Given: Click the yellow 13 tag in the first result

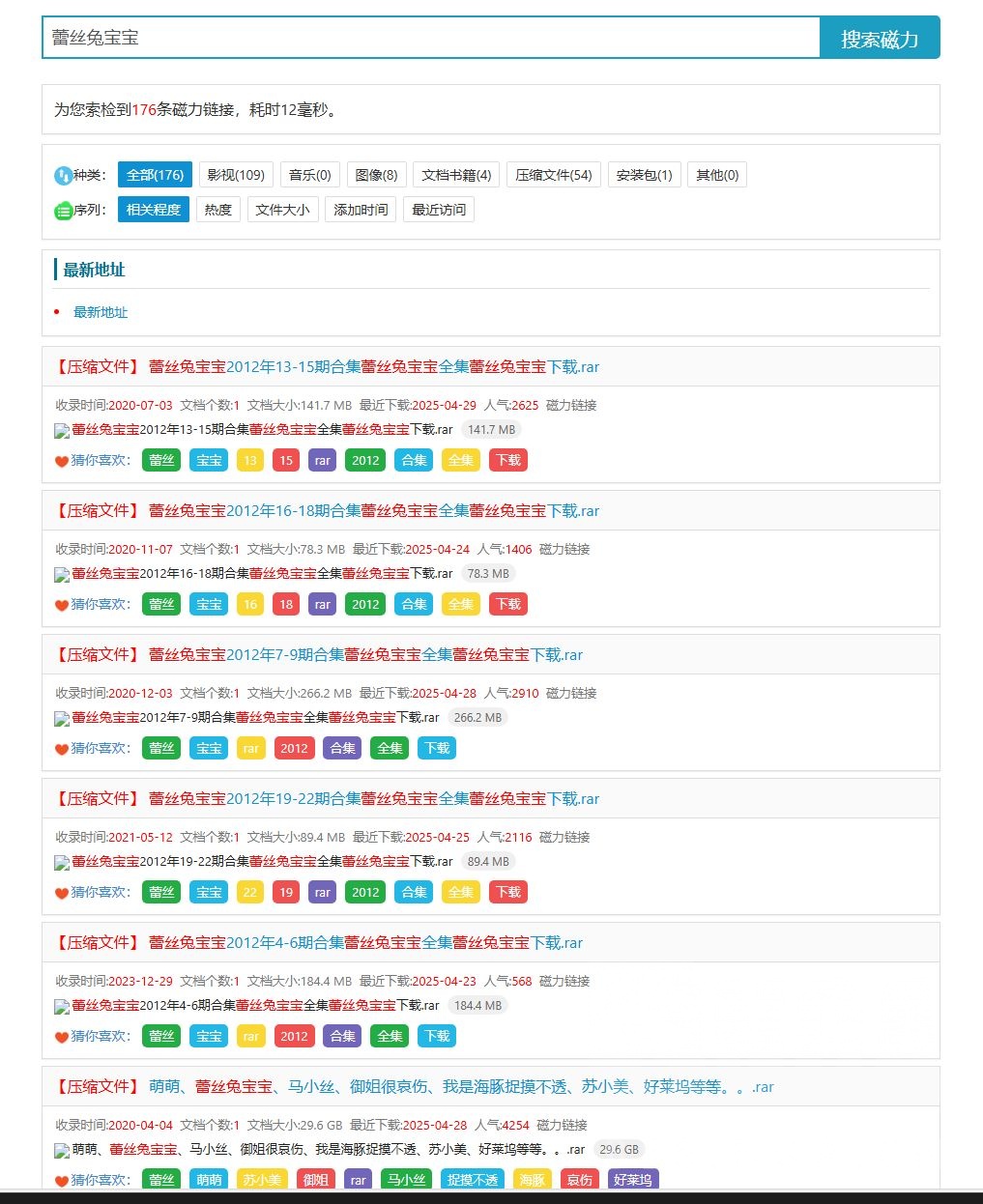Looking at the screenshot, I should 250,460.
